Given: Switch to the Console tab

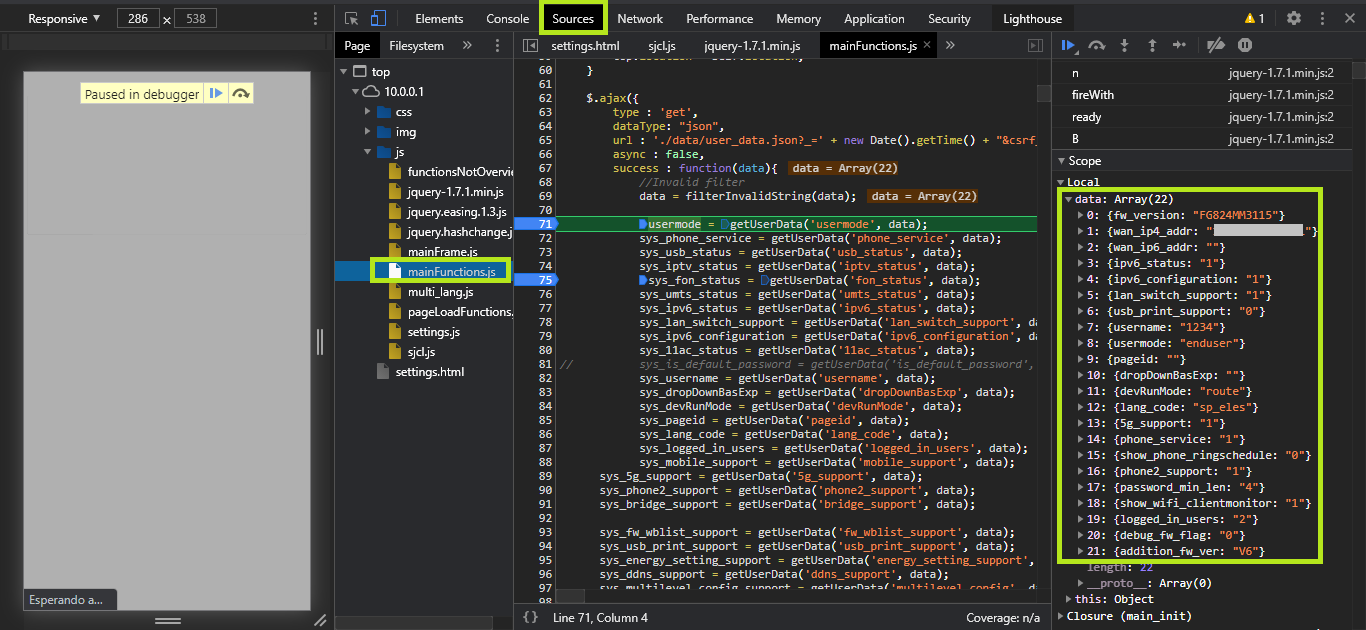Looking at the screenshot, I should pyautogui.click(x=508, y=18).
